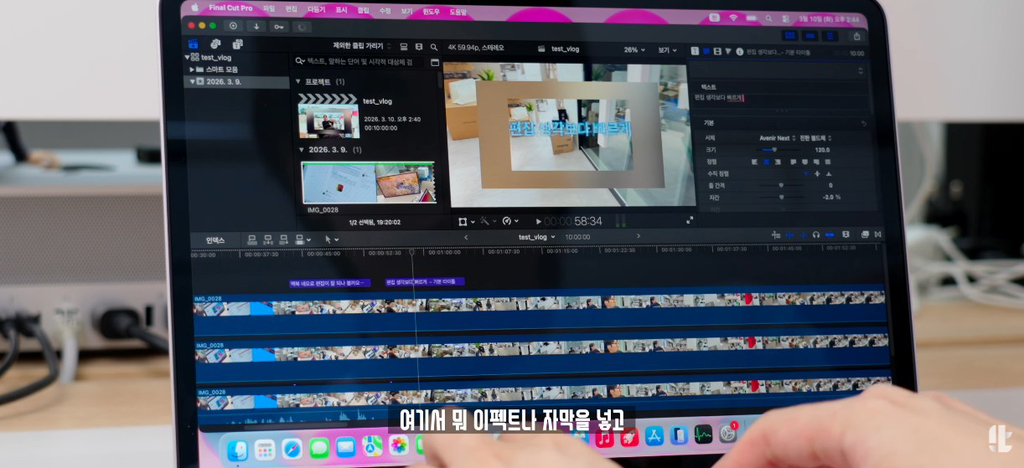The height and width of the screenshot is (468, 1024).
Task: Open the 다듬기 menu
Action: point(317,10)
